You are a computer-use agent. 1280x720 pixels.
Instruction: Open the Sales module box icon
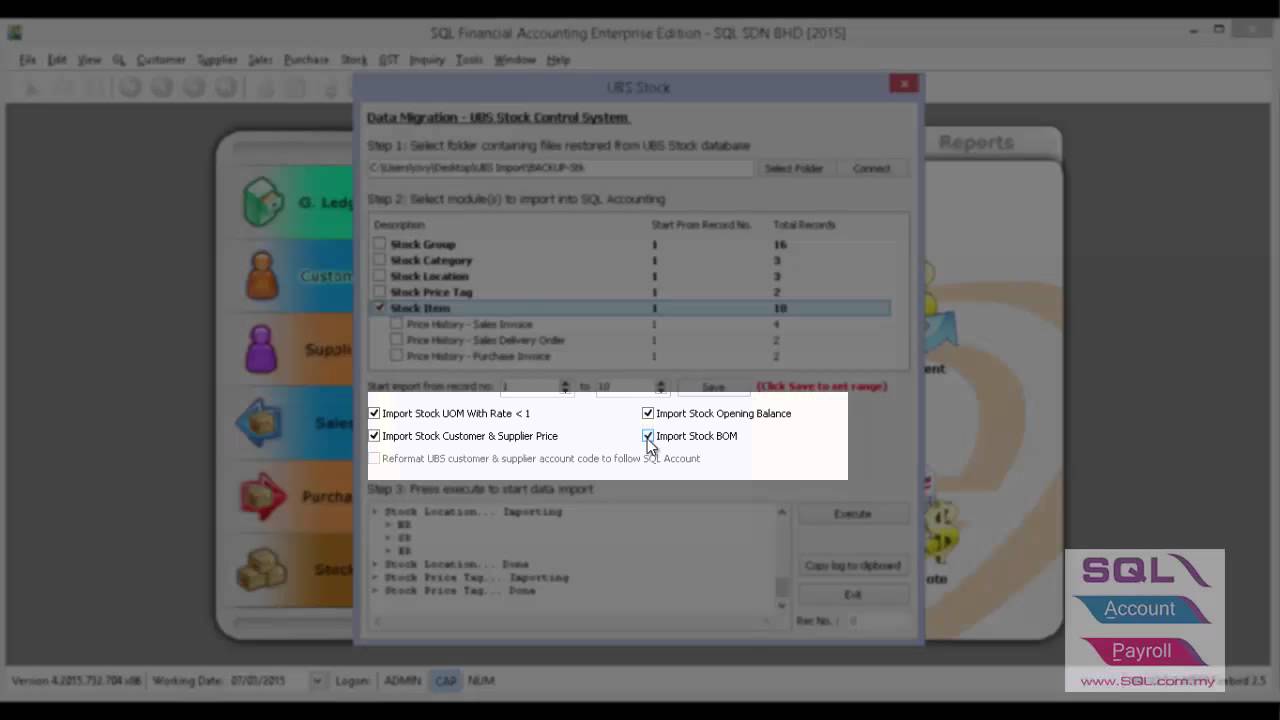click(259, 423)
